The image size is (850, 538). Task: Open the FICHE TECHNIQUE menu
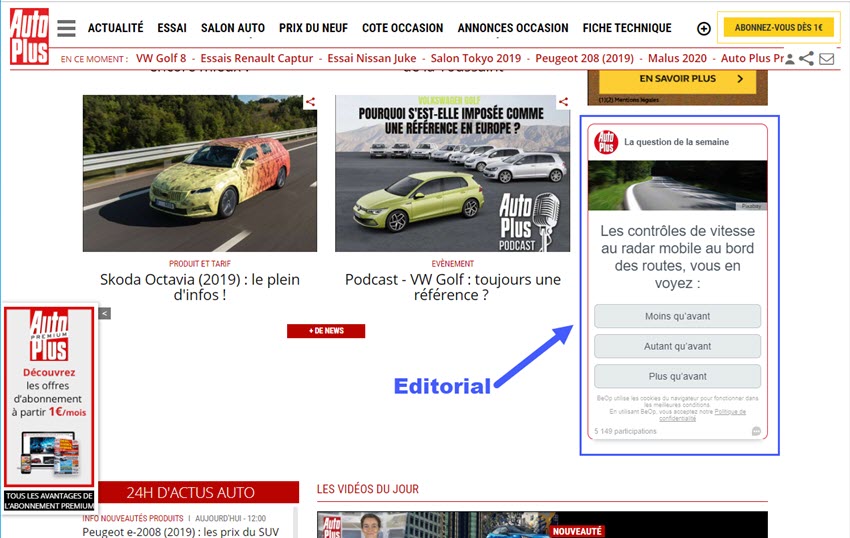[627, 28]
